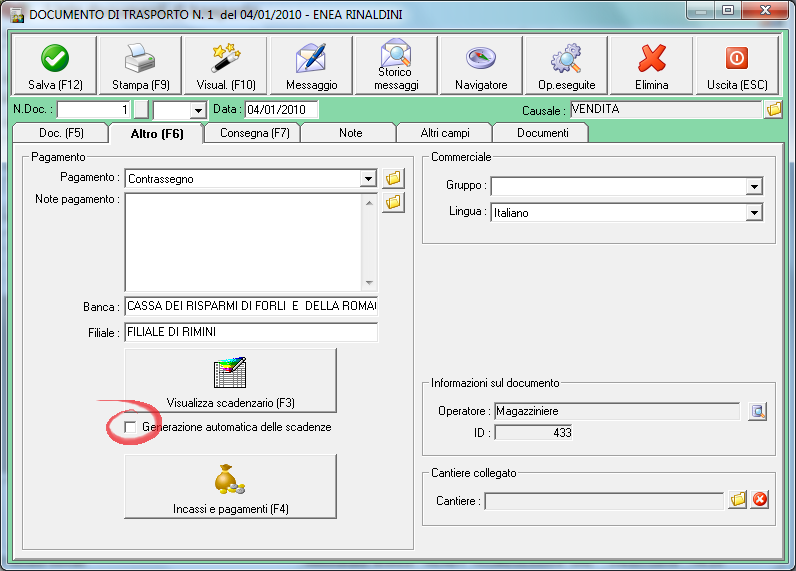
Task: Click search icon beside Operatore field
Action: pos(757,411)
